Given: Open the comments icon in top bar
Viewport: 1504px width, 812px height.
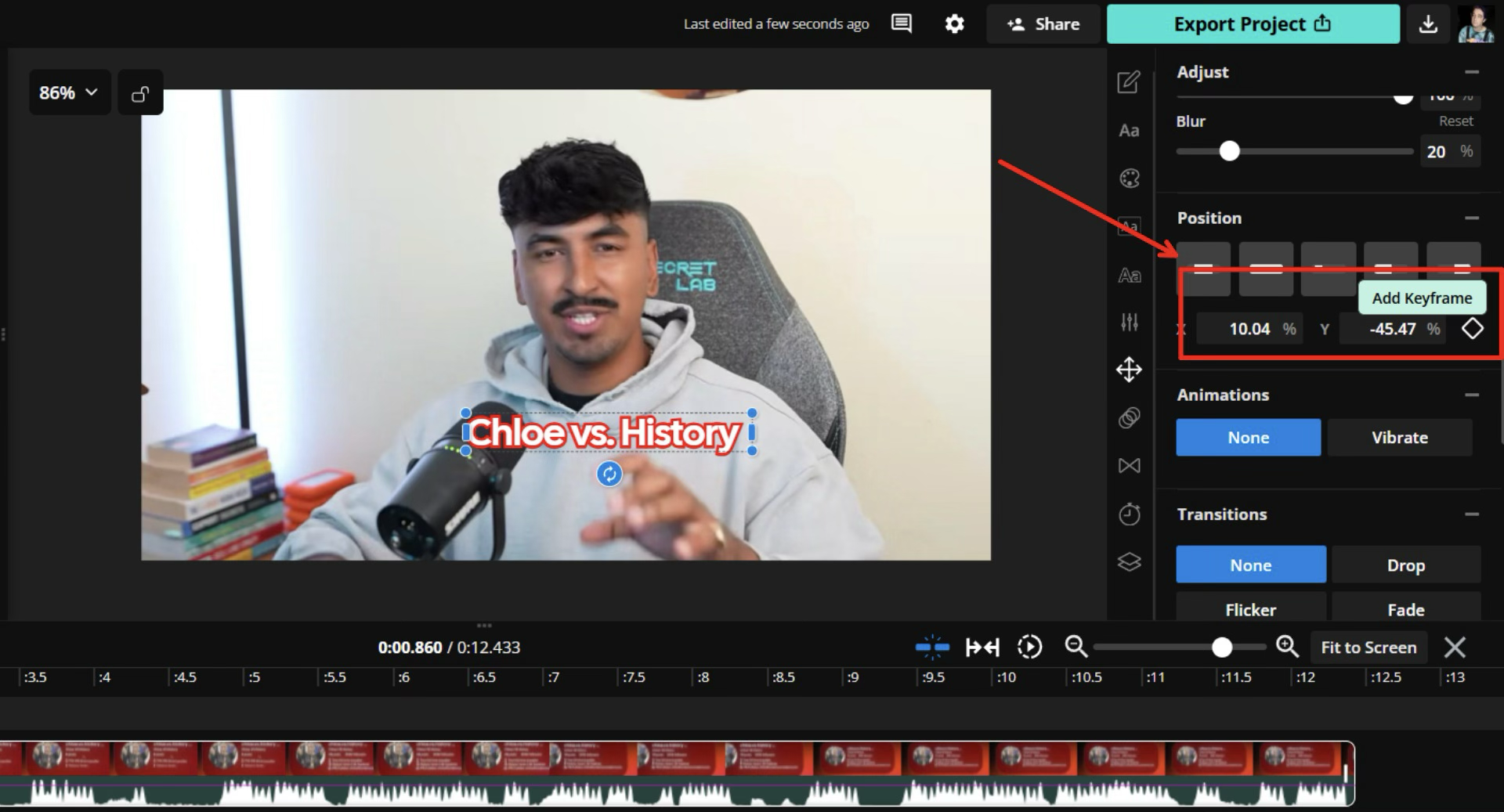Looking at the screenshot, I should point(902,23).
